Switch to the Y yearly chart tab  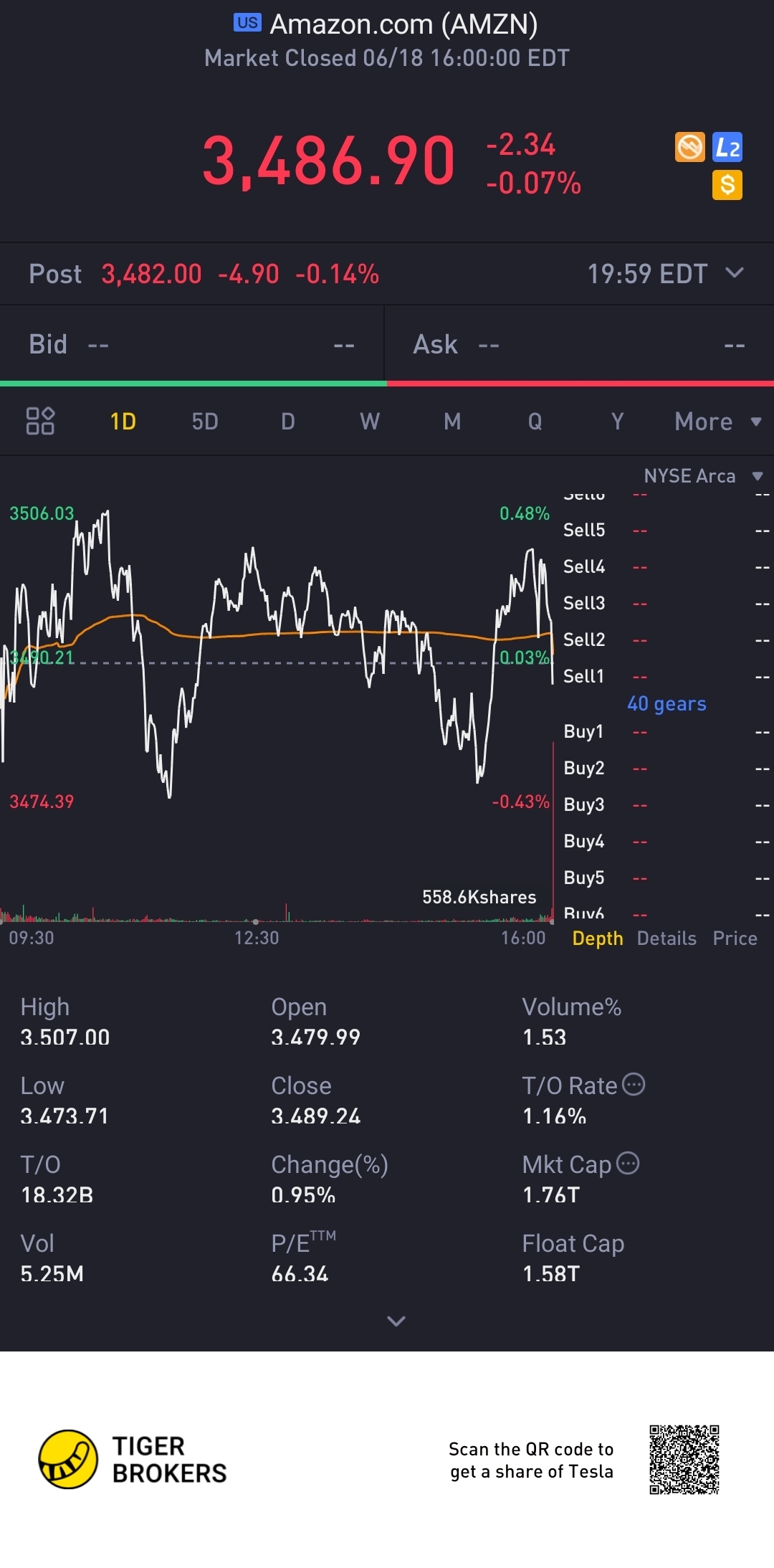(x=617, y=422)
